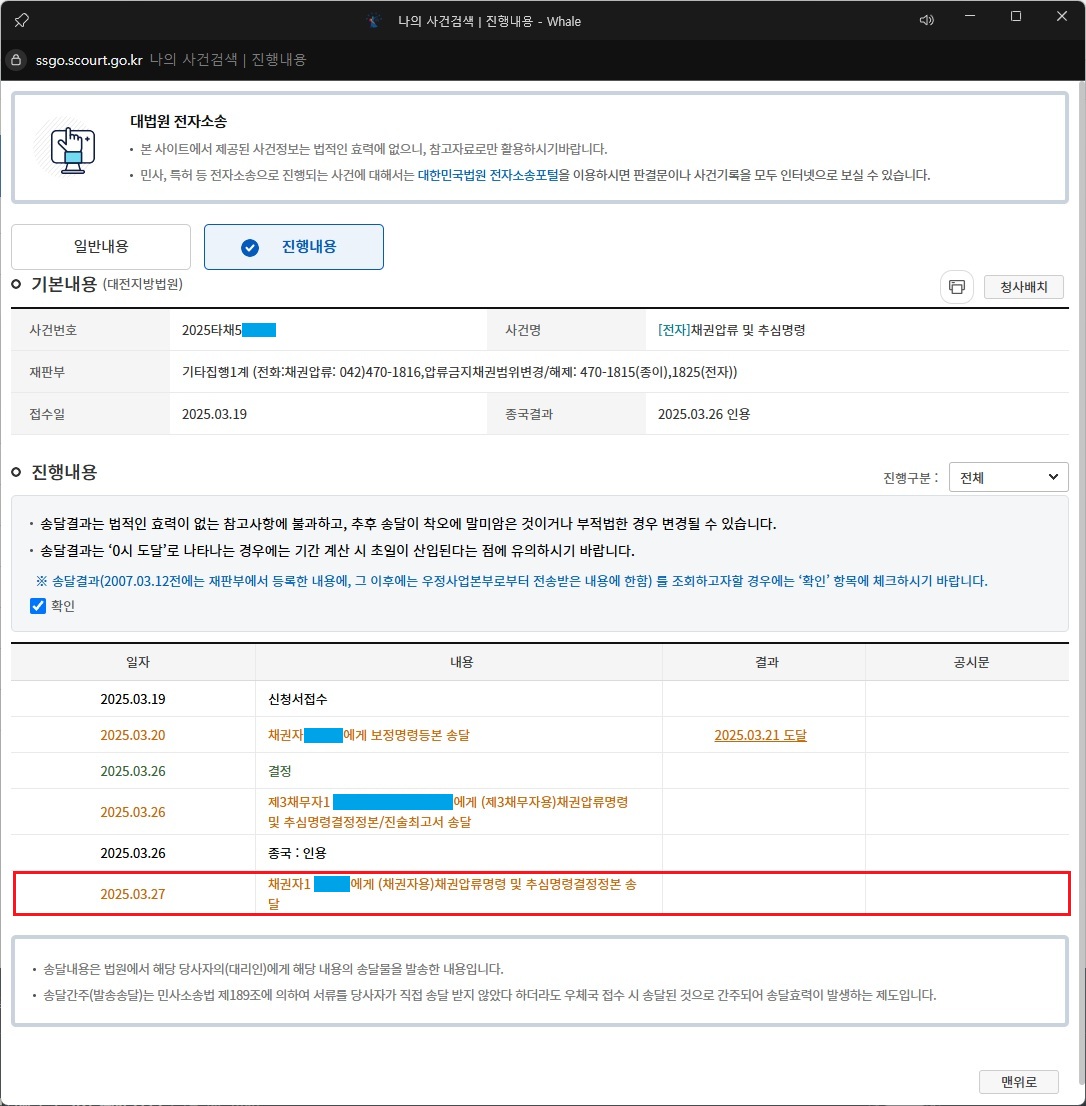Toggle the 확인 checkbox

tap(37, 605)
